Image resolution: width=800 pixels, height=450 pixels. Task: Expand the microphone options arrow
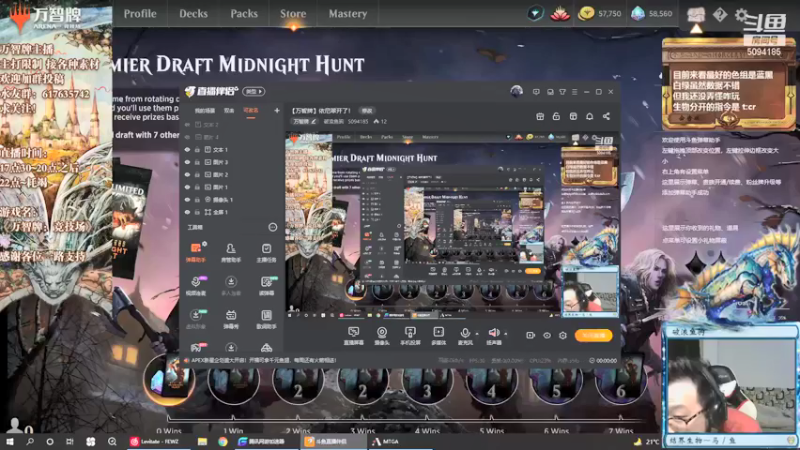[477, 334]
